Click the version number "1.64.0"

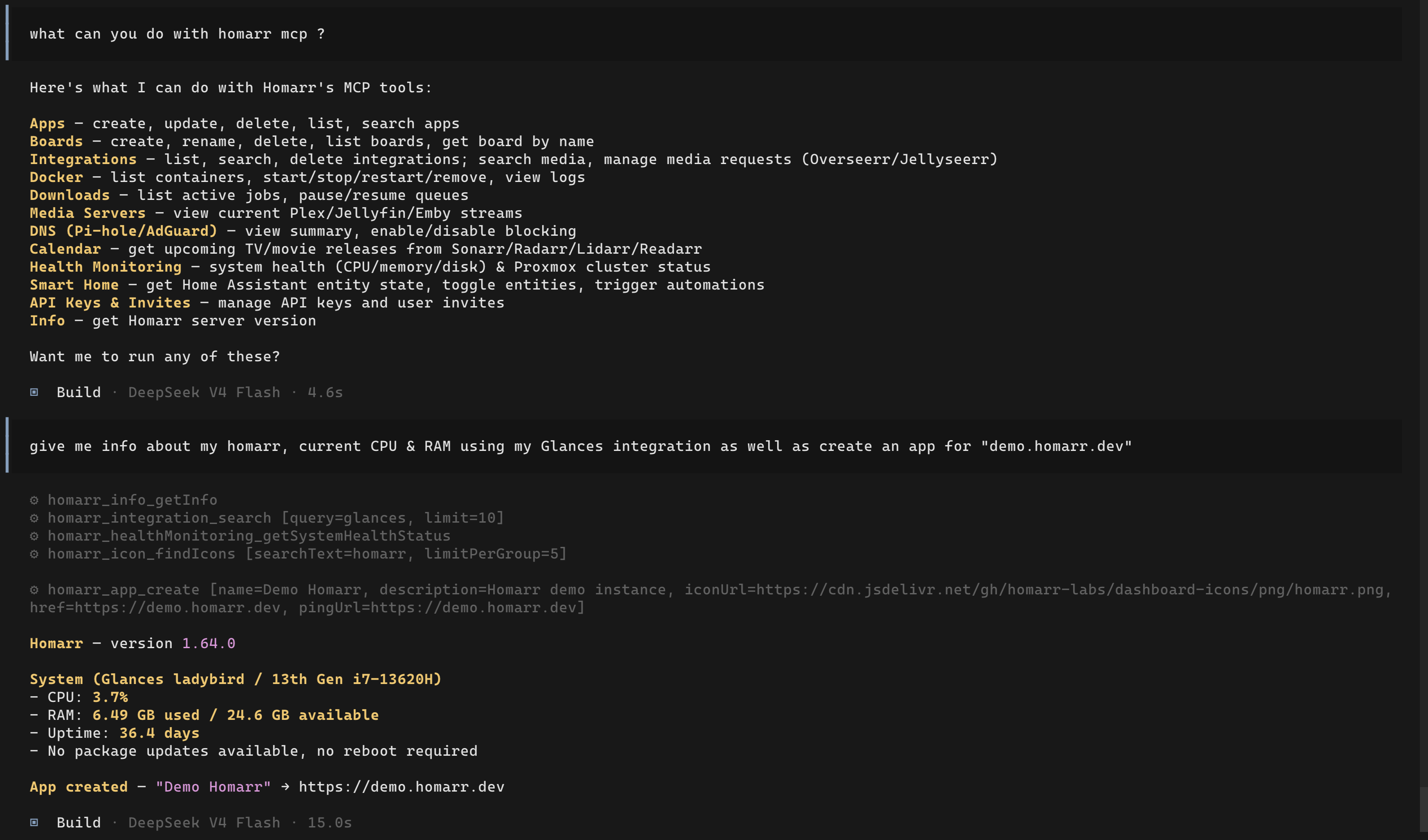209,644
